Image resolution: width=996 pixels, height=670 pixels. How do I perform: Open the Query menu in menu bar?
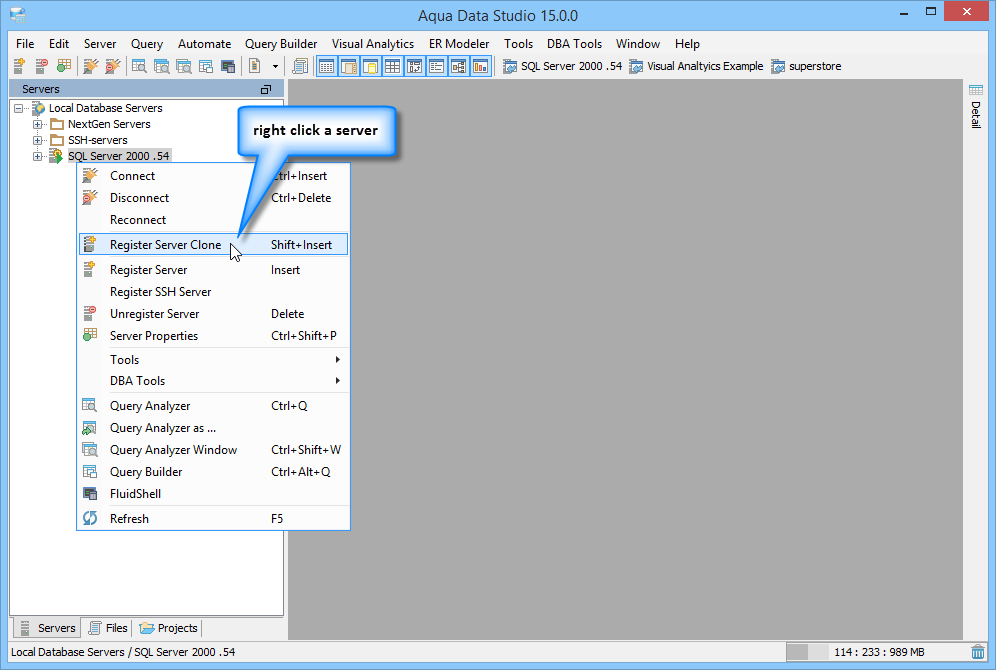[x=147, y=44]
